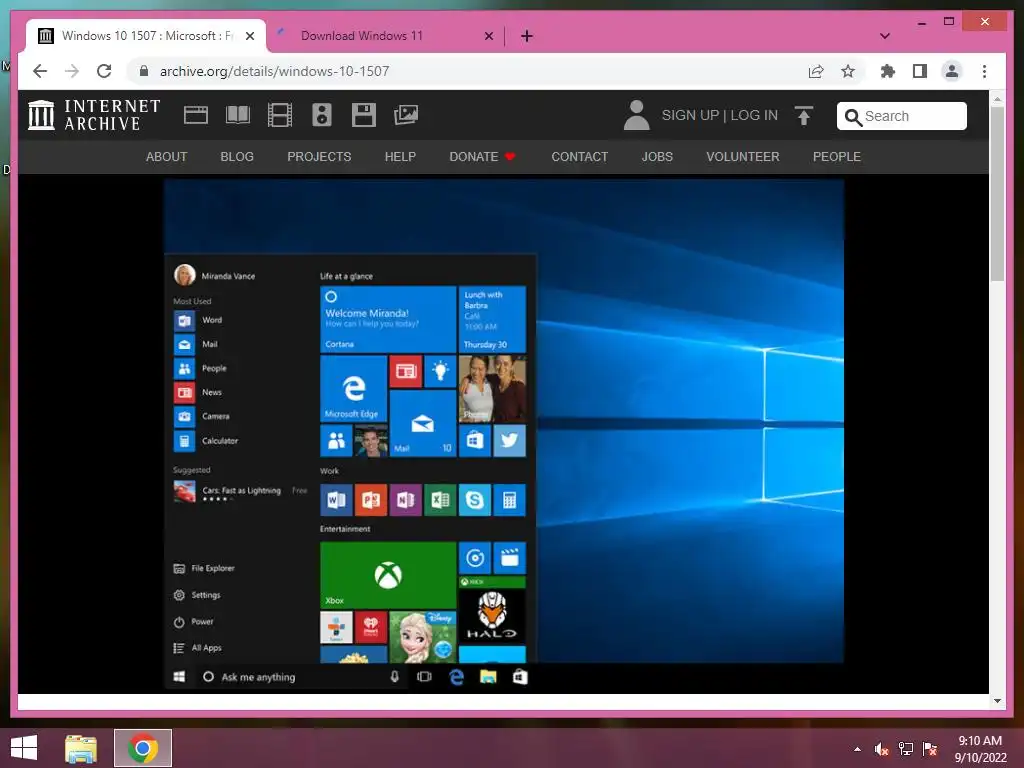Open File Explorer from taskbar
This screenshot has height=768, width=1024.
[81, 748]
